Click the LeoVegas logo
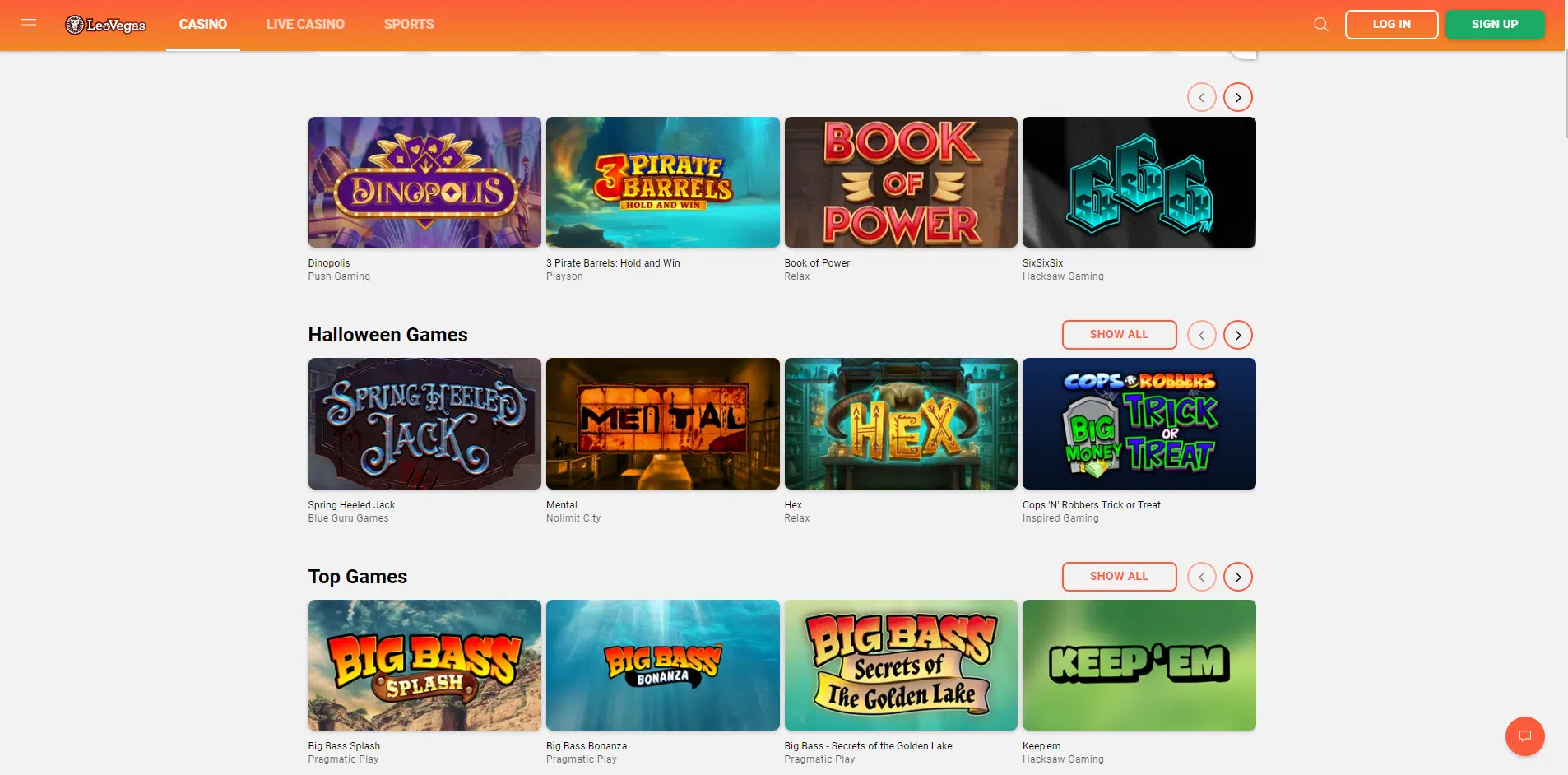Screen dimensions: 1568x775 pyautogui.click(x=105, y=25)
